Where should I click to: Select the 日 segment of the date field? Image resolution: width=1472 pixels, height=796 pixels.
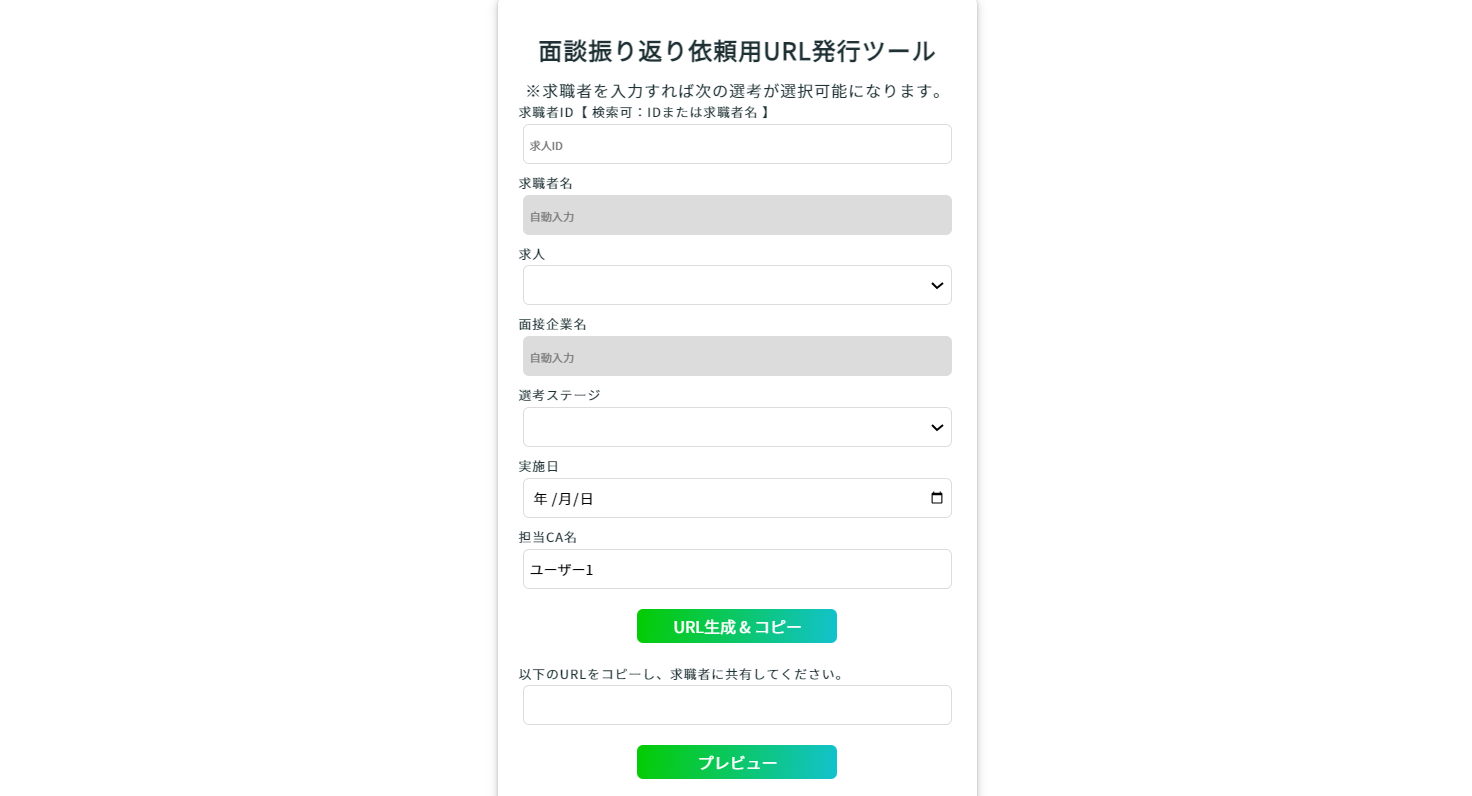[x=587, y=498]
